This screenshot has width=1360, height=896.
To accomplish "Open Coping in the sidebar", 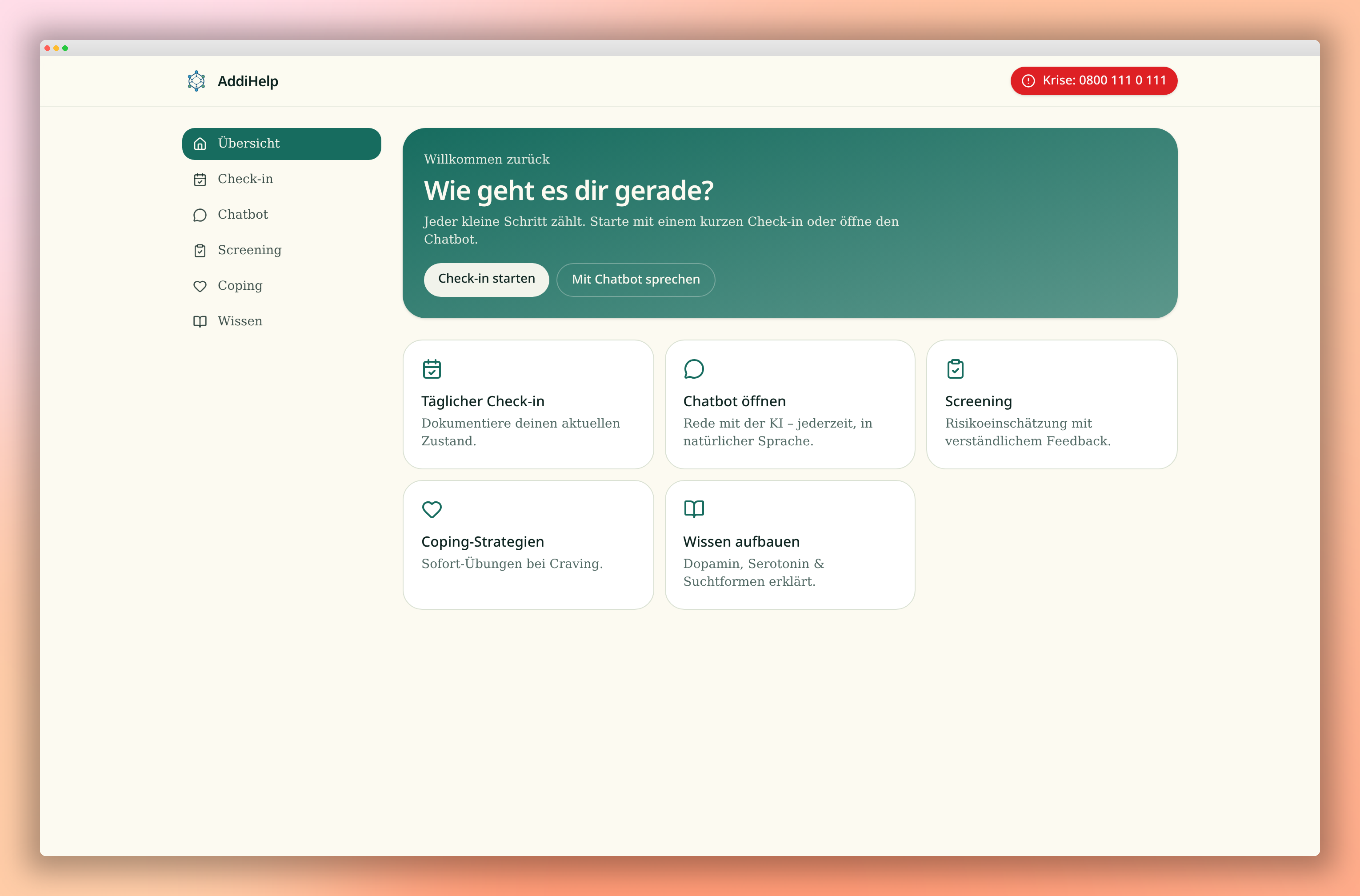I will [x=281, y=286].
